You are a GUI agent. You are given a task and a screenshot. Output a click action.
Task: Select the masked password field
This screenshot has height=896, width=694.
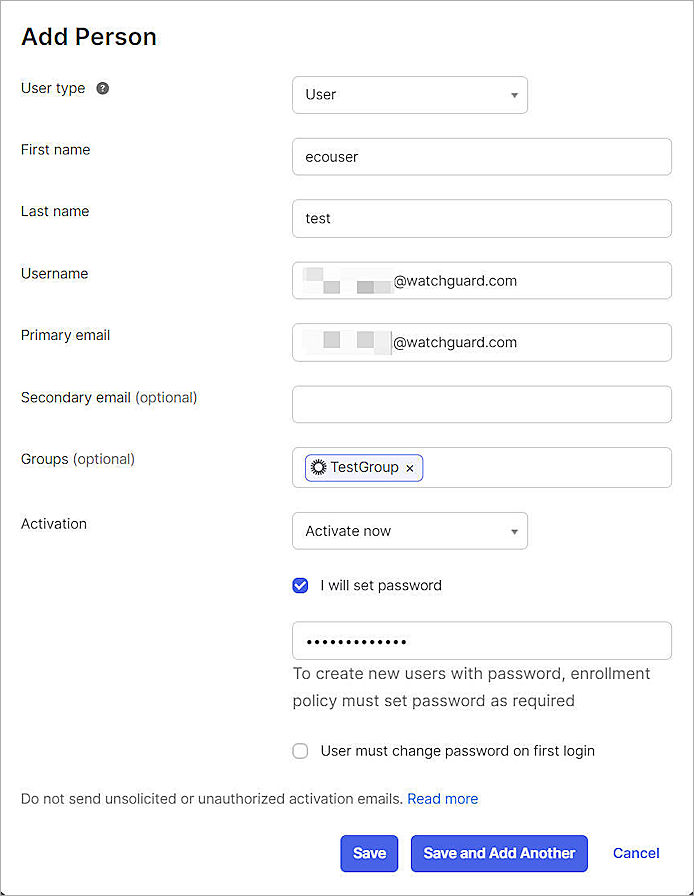[481, 640]
